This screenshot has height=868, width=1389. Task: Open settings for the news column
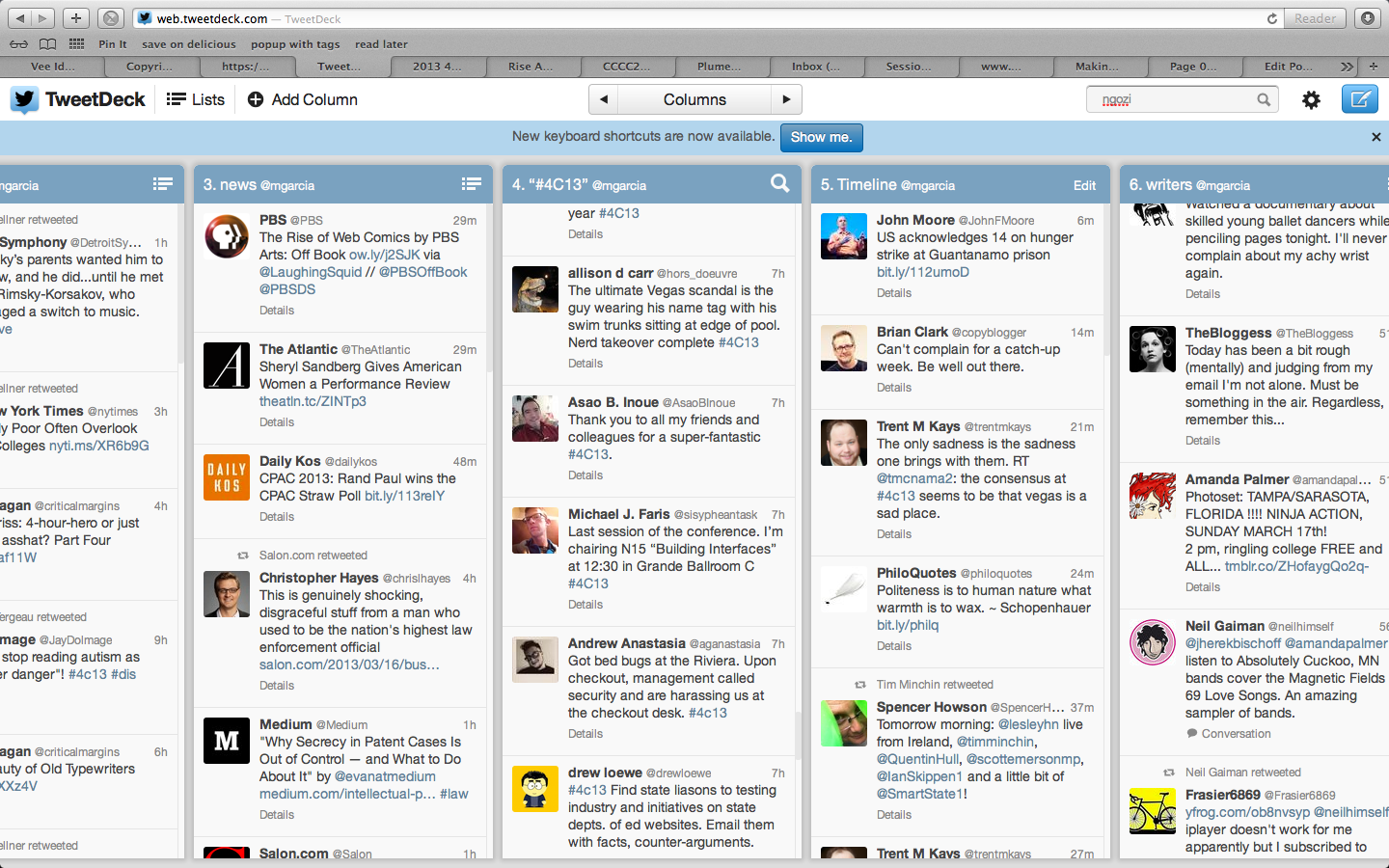[x=471, y=184]
